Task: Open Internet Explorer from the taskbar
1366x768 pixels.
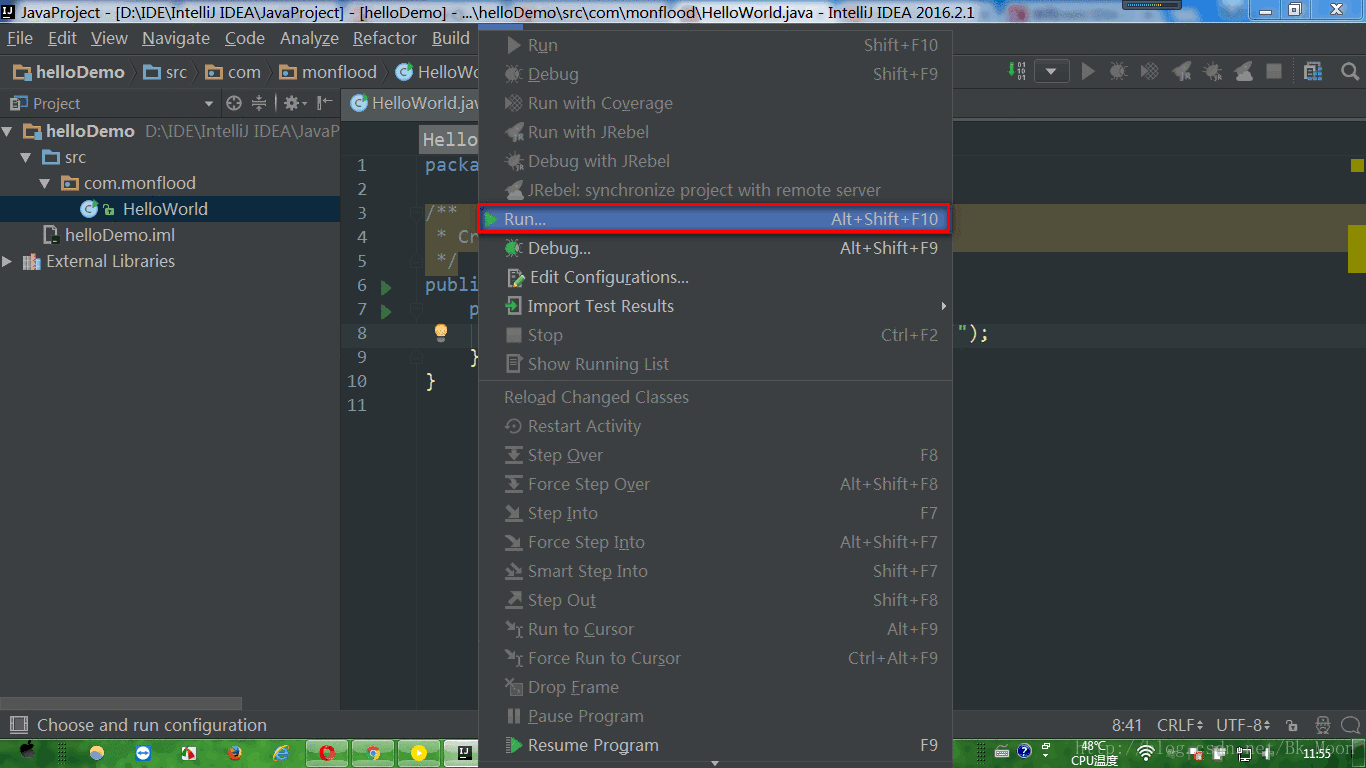Action: coord(281,753)
